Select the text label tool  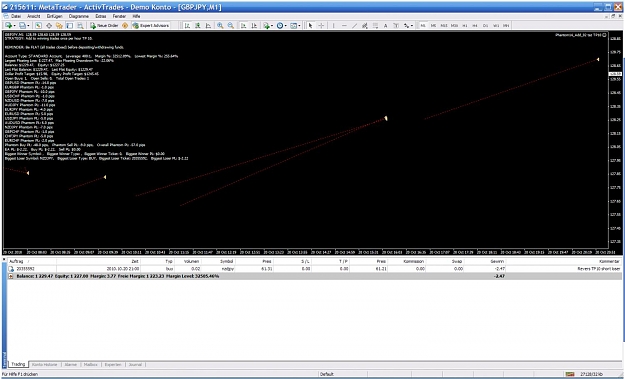(x=396, y=26)
